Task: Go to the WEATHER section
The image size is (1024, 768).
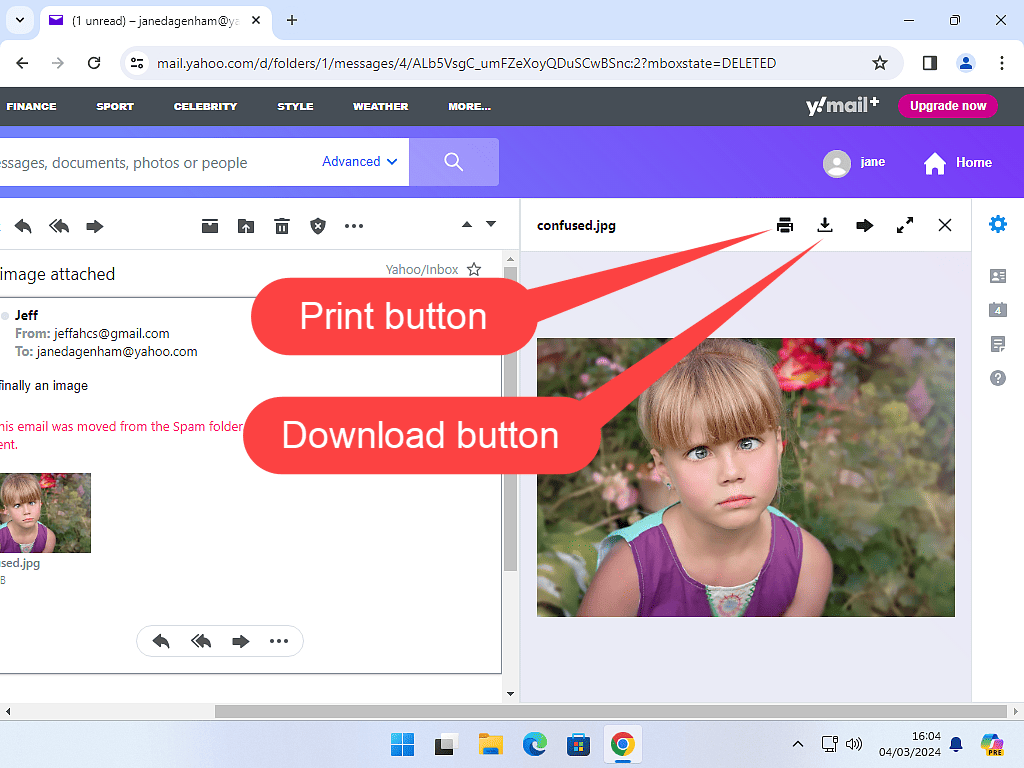Action: point(380,106)
